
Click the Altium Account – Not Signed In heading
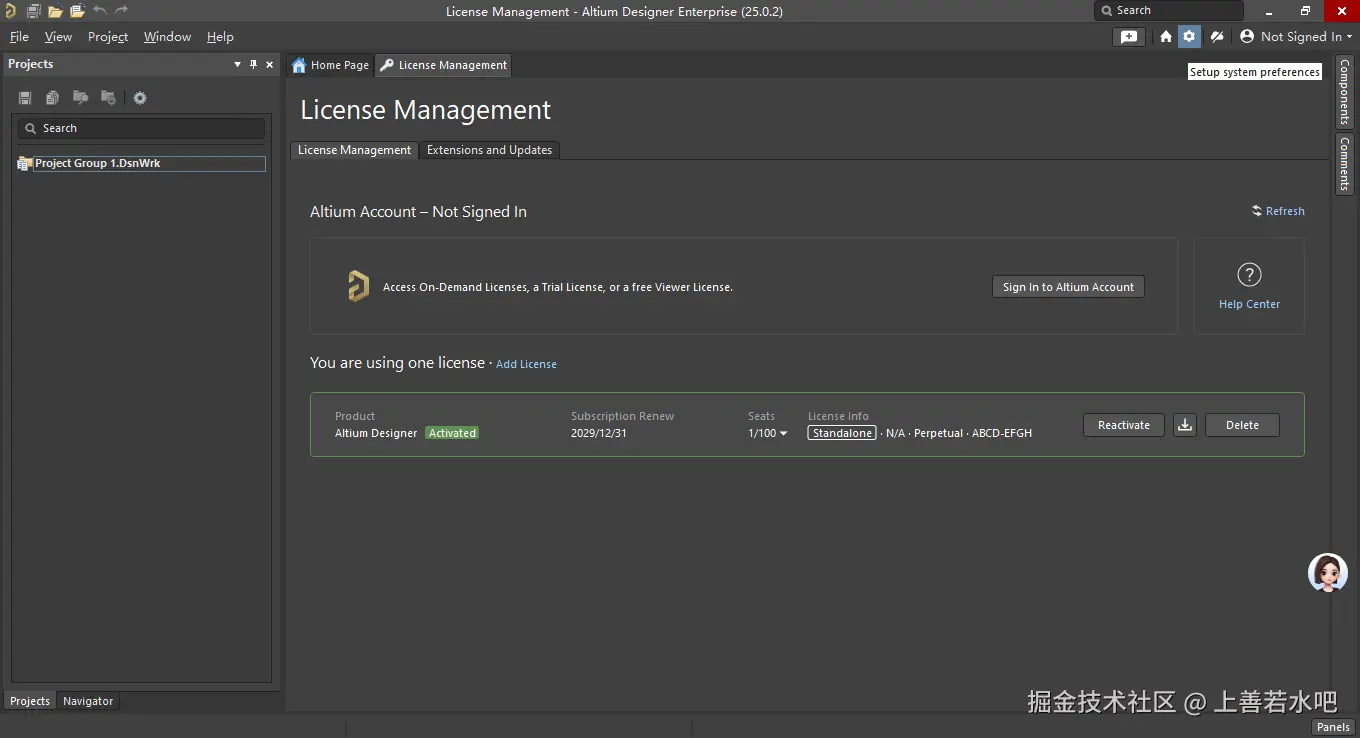[418, 212]
